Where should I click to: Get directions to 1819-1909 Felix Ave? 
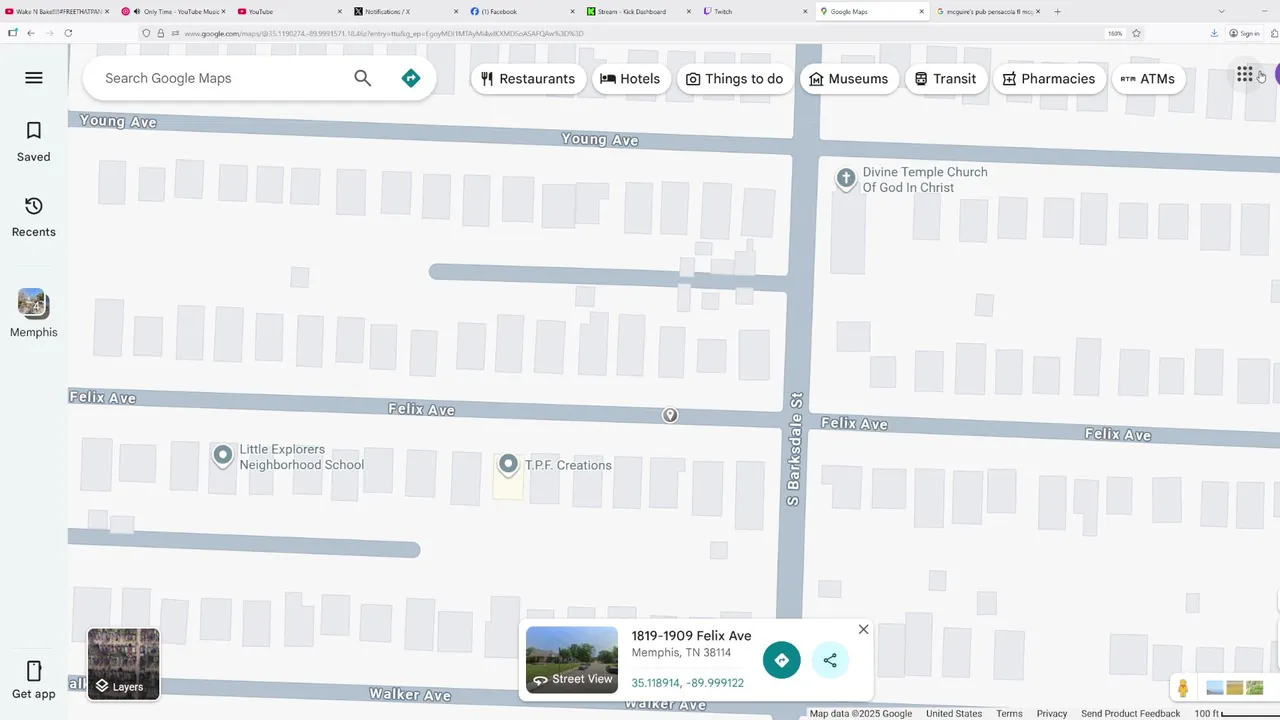tap(782, 660)
